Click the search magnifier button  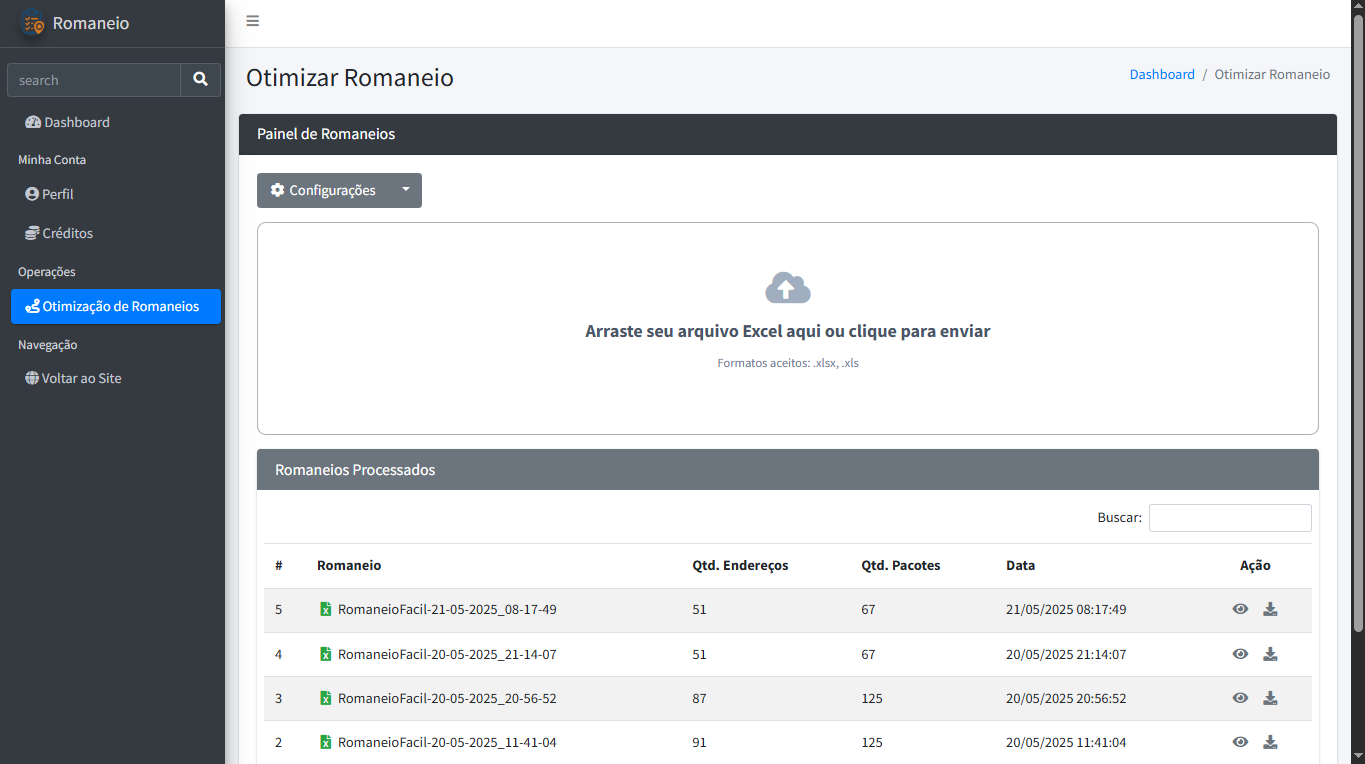point(200,80)
